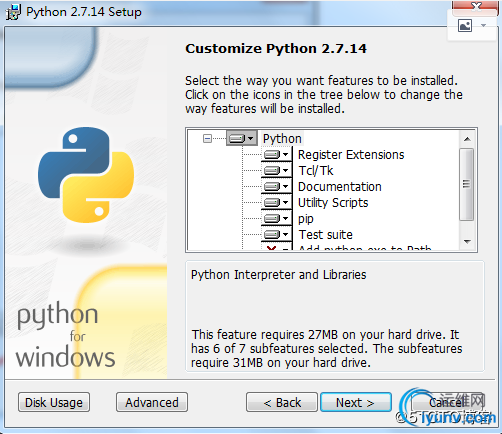Screen dimensions: 502x434
Task: Click the Next button
Action: click(356, 402)
